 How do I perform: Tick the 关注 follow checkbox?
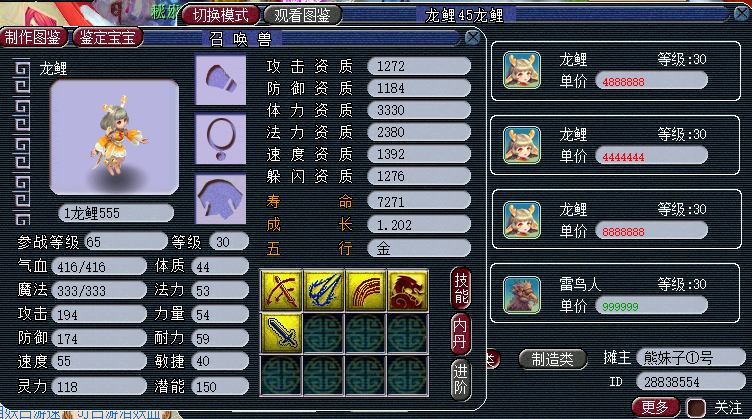[696, 408]
